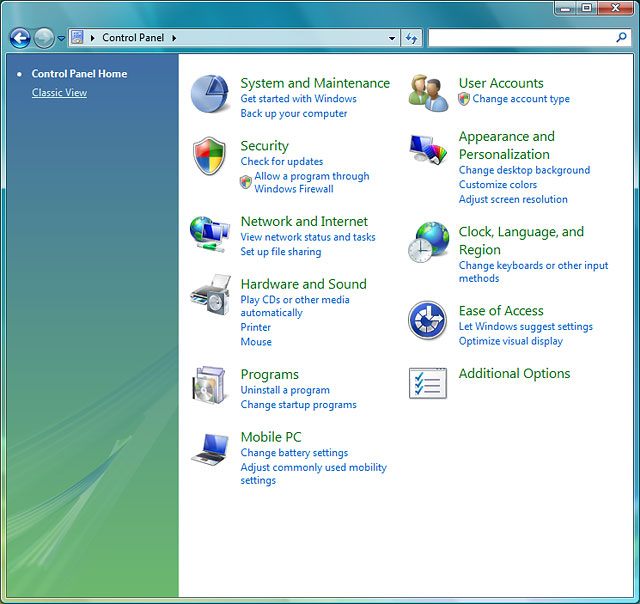640x604 pixels.
Task: Click the Appearance and Personalization monitor icon
Action: tap(428, 150)
